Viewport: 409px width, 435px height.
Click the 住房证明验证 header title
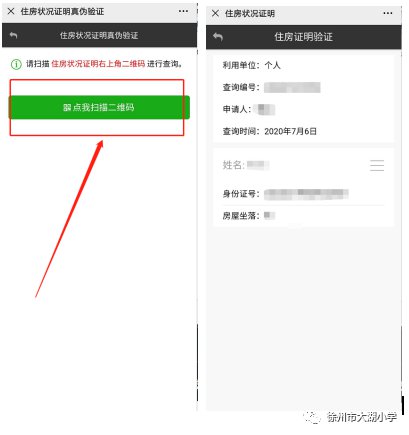point(303,37)
